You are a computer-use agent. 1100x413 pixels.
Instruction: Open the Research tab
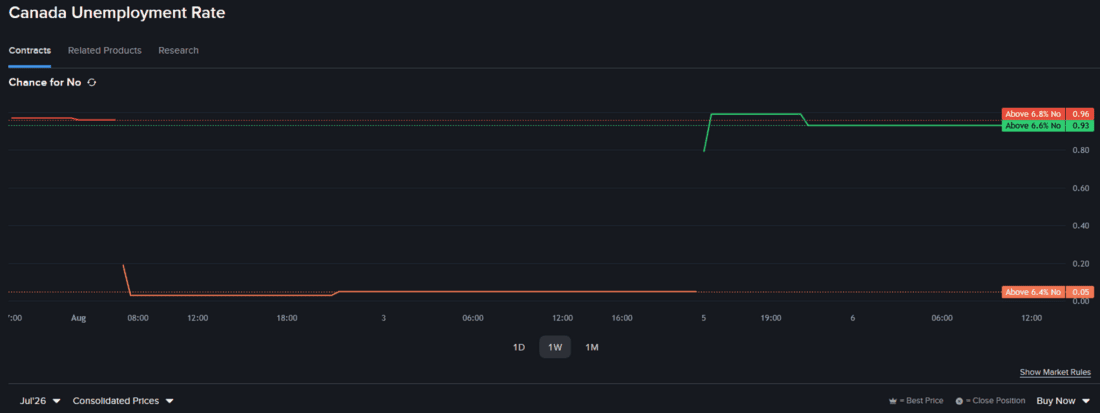[x=178, y=50]
